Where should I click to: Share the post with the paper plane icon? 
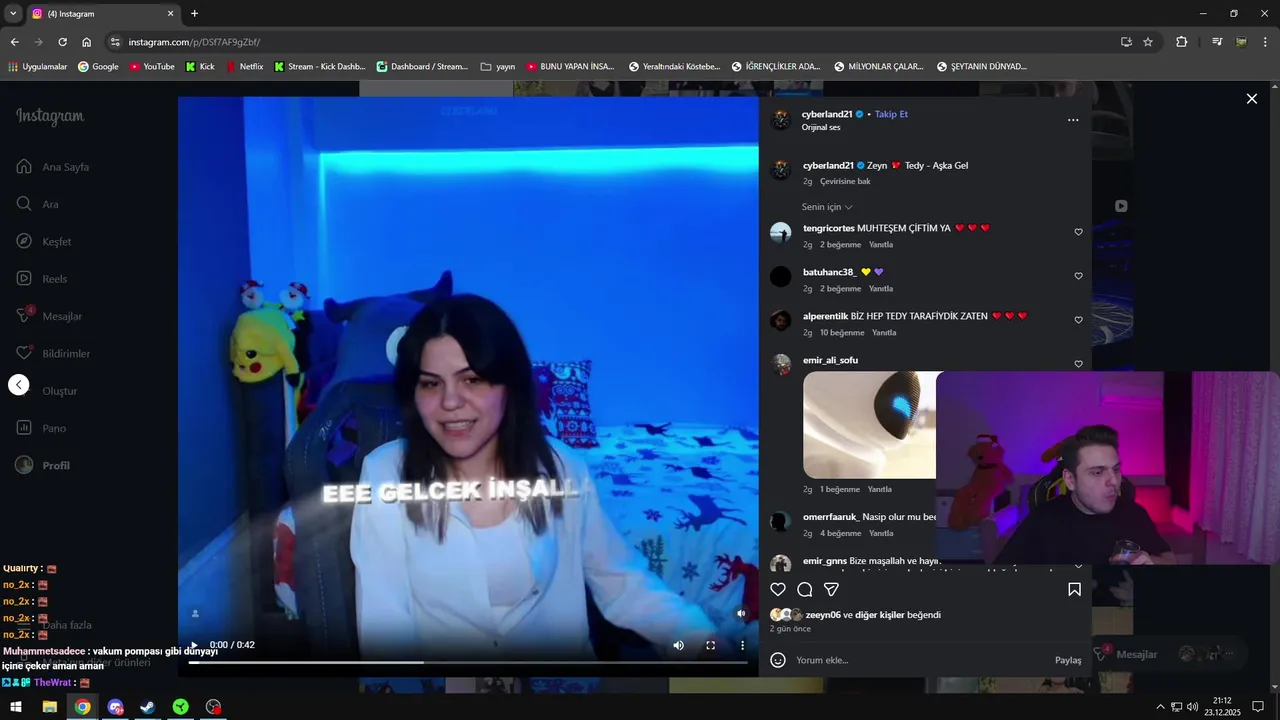pyautogui.click(x=831, y=590)
